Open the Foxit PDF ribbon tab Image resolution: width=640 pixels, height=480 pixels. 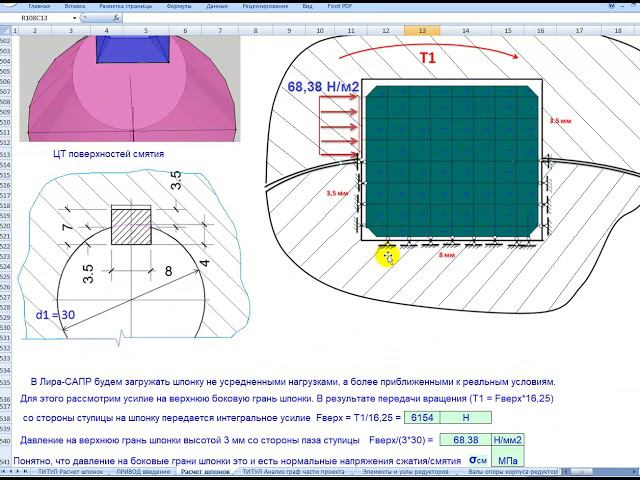click(340, 6)
